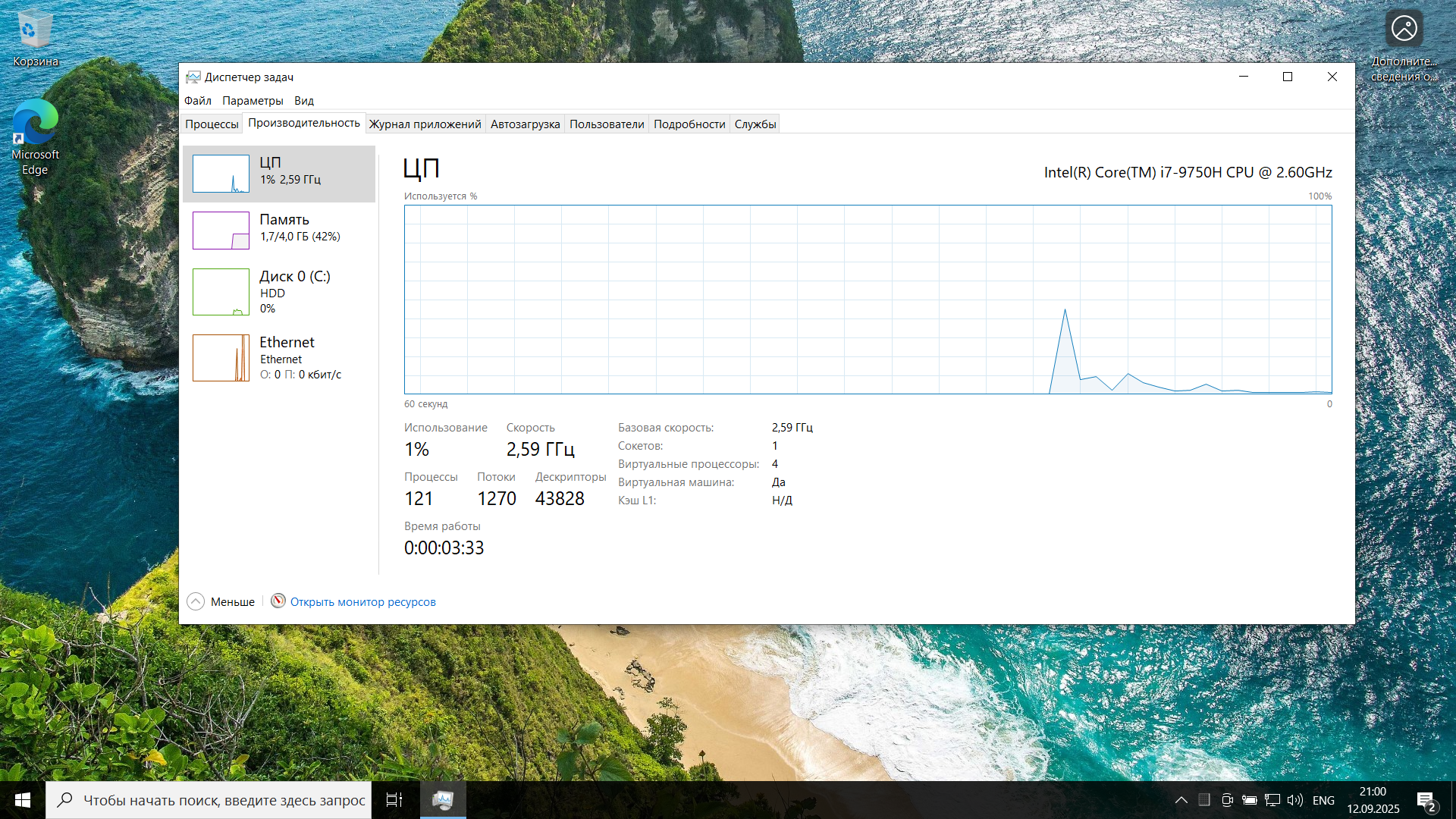The height and width of the screenshot is (819, 1456).
Task: Select the Диск 0 (C:) graph icon
Action: click(221, 292)
